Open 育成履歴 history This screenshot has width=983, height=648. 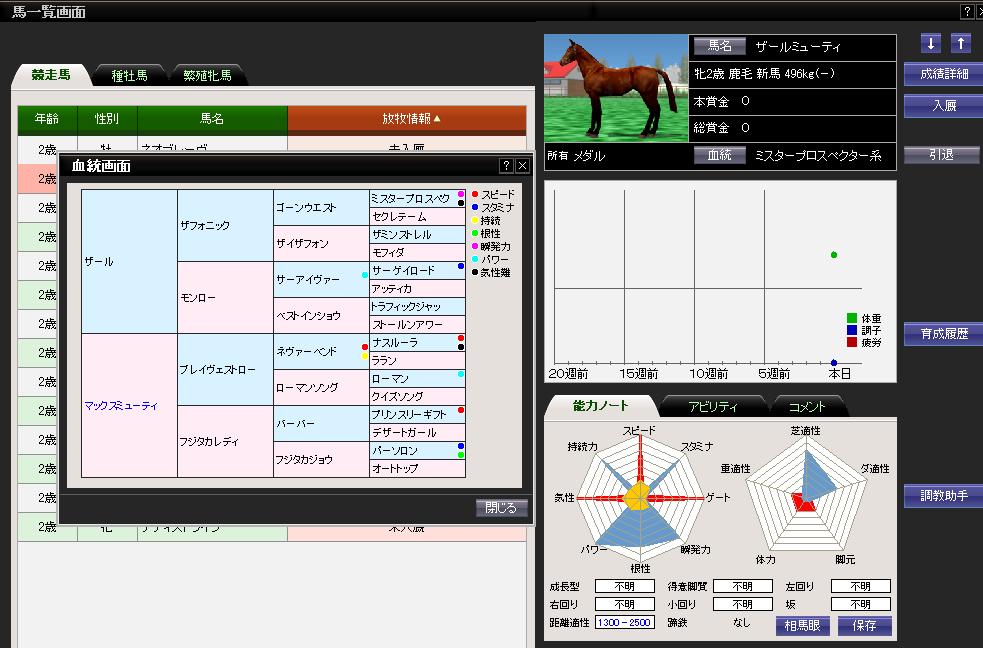click(x=944, y=333)
